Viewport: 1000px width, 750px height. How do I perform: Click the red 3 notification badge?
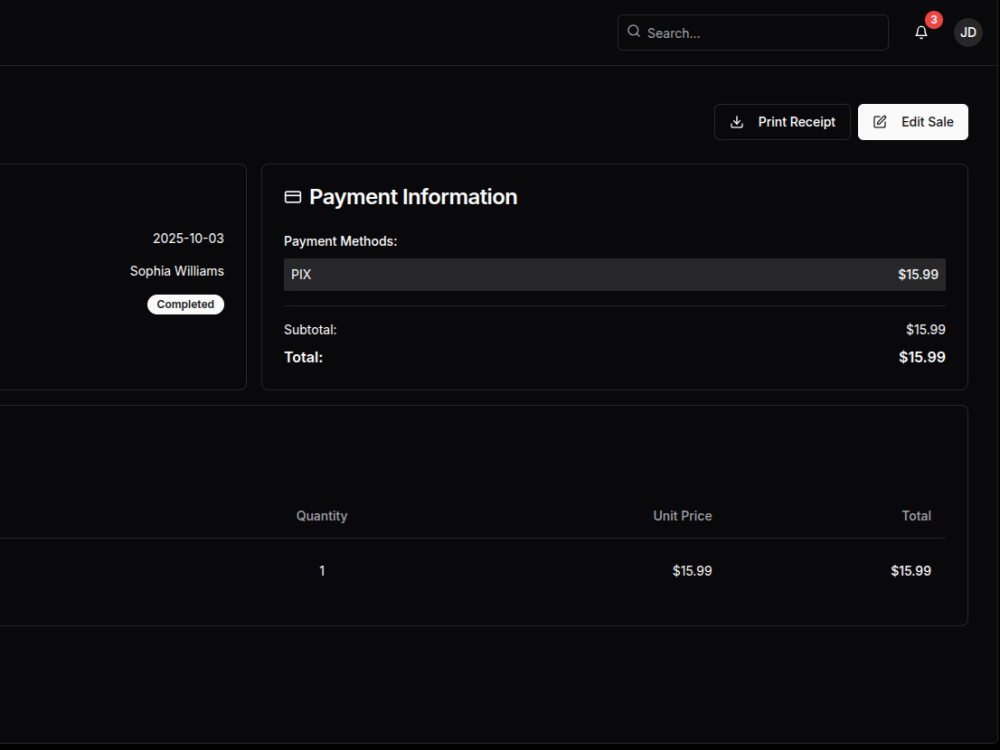coord(934,20)
